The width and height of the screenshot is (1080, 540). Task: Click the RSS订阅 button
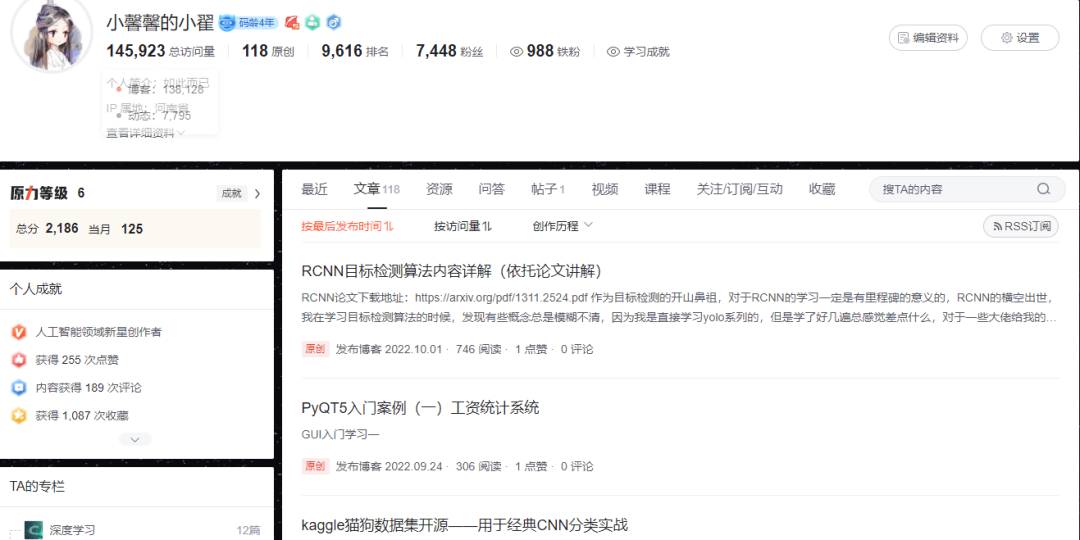[1021, 226]
